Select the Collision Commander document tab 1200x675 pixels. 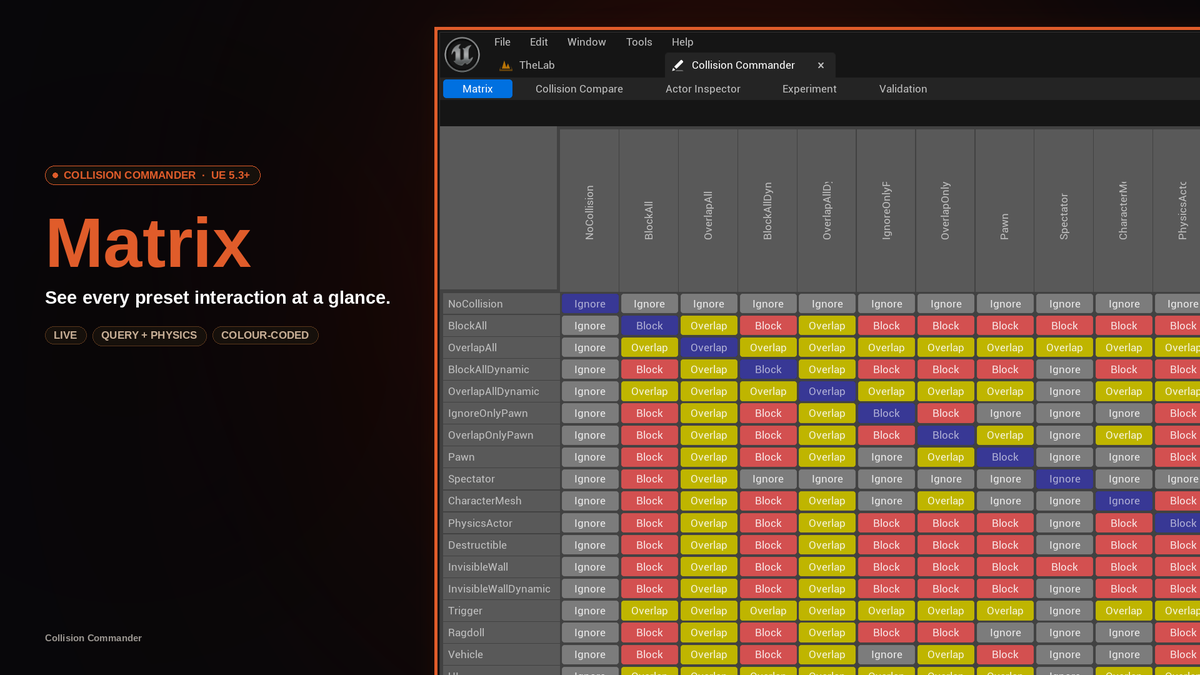pyautogui.click(x=750, y=65)
